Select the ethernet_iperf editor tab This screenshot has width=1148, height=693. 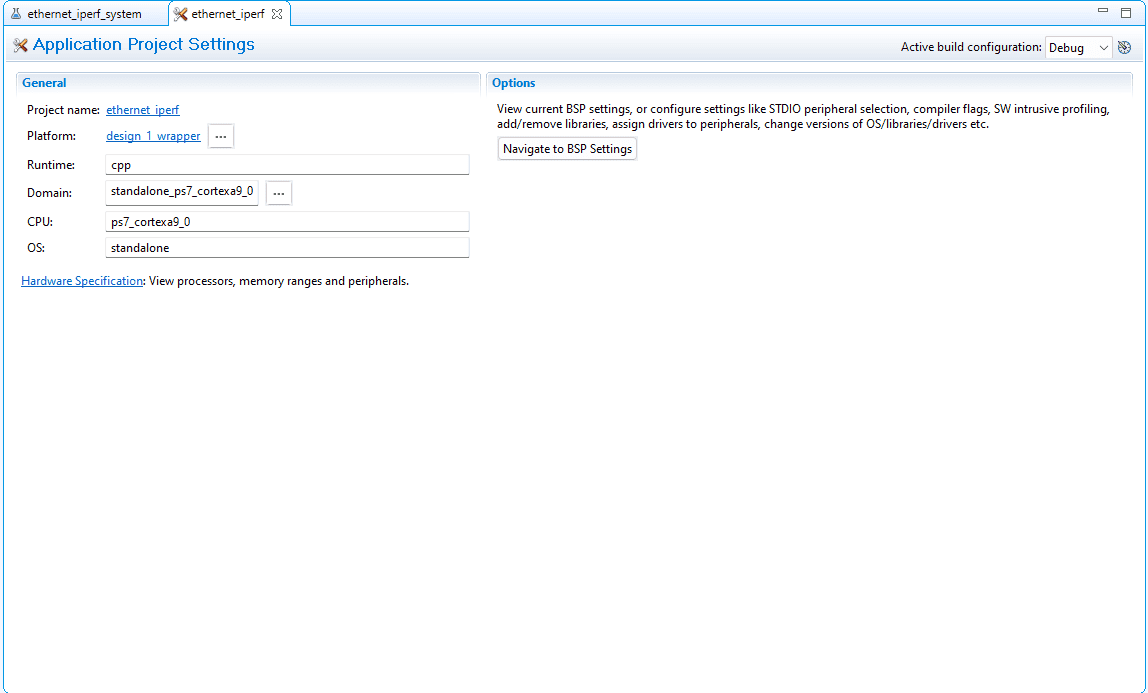[x=226, y=14]
